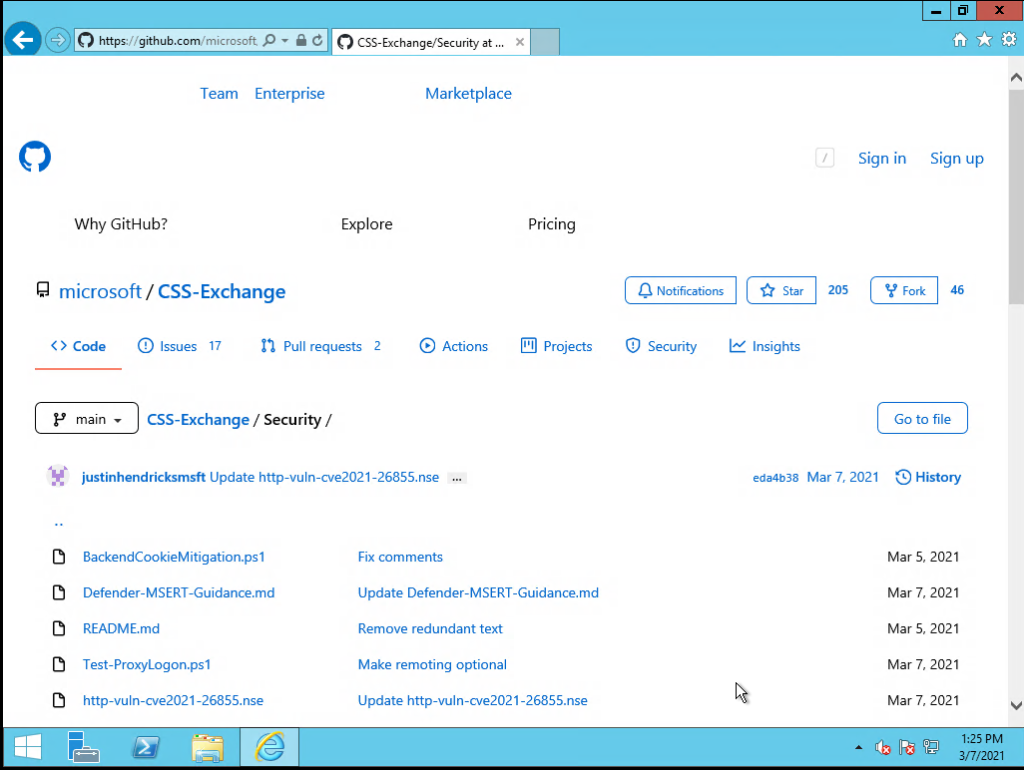Click the network tray icon
The width and height of the screenshot is (1024, 770).
coord(931,747)
